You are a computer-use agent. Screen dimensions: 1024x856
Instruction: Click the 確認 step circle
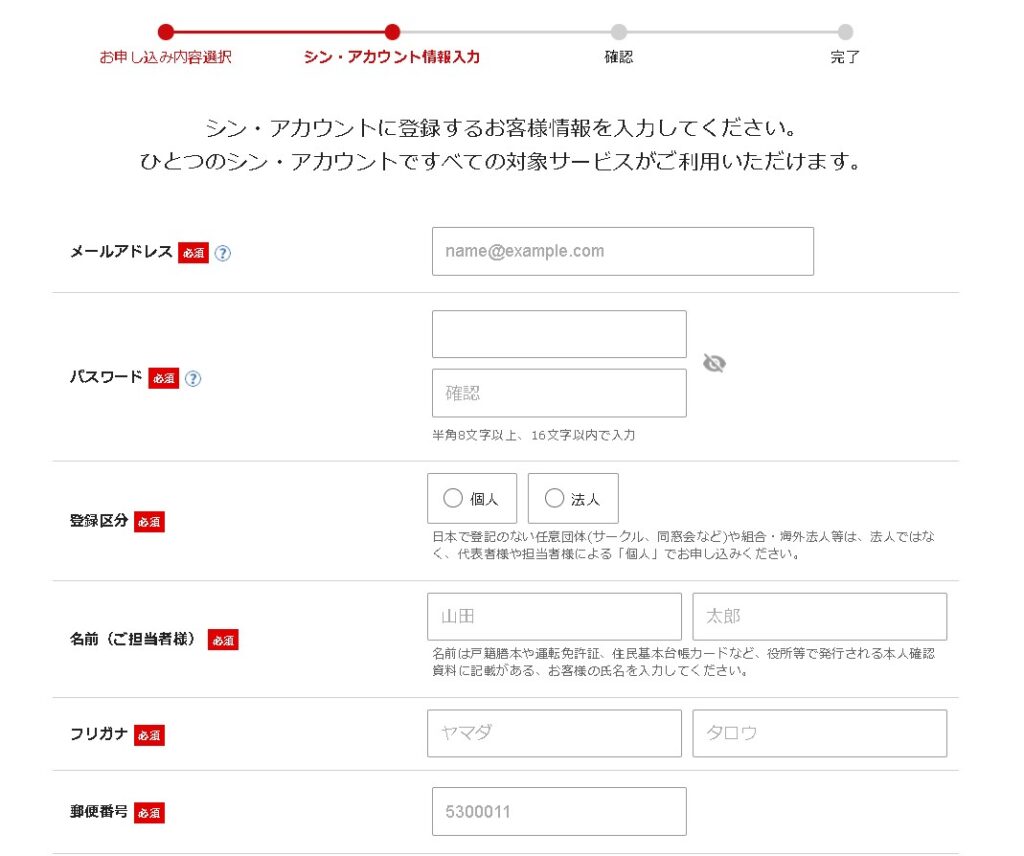619,32
